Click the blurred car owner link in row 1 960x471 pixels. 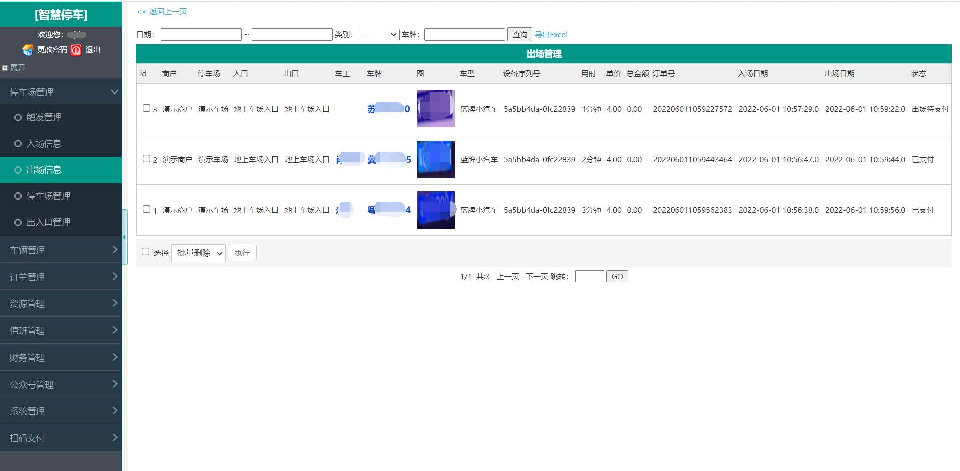pyautogui.click(x=345, y=209)
